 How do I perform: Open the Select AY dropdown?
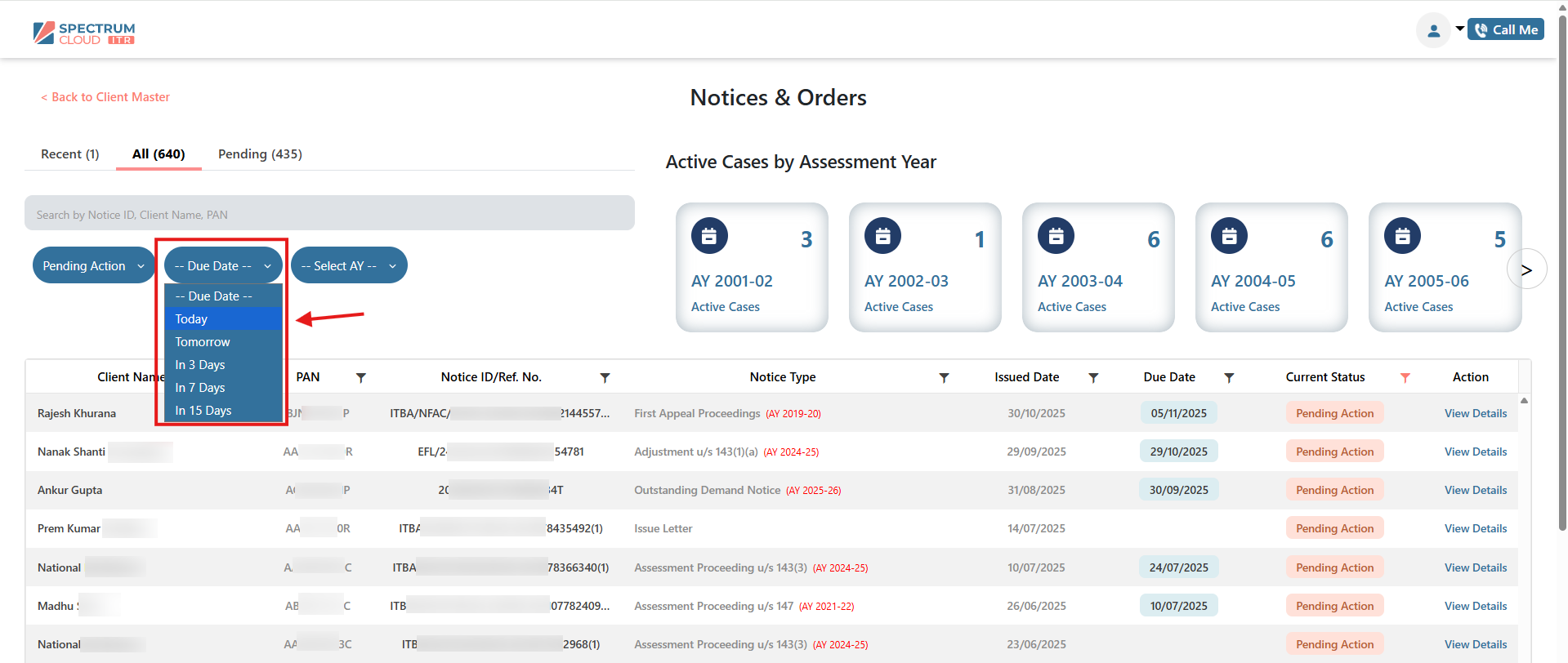click(x=349, y=266)
